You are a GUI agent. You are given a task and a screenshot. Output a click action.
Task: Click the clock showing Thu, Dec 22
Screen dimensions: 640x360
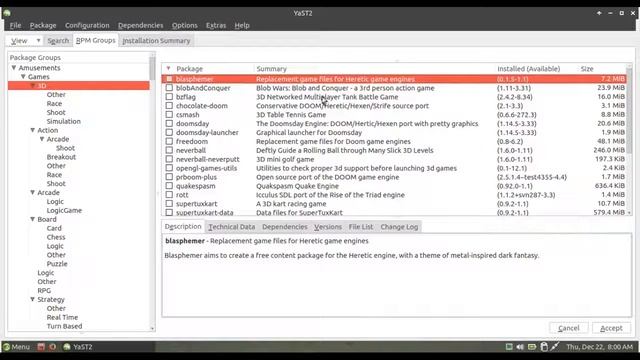[600, 347]
